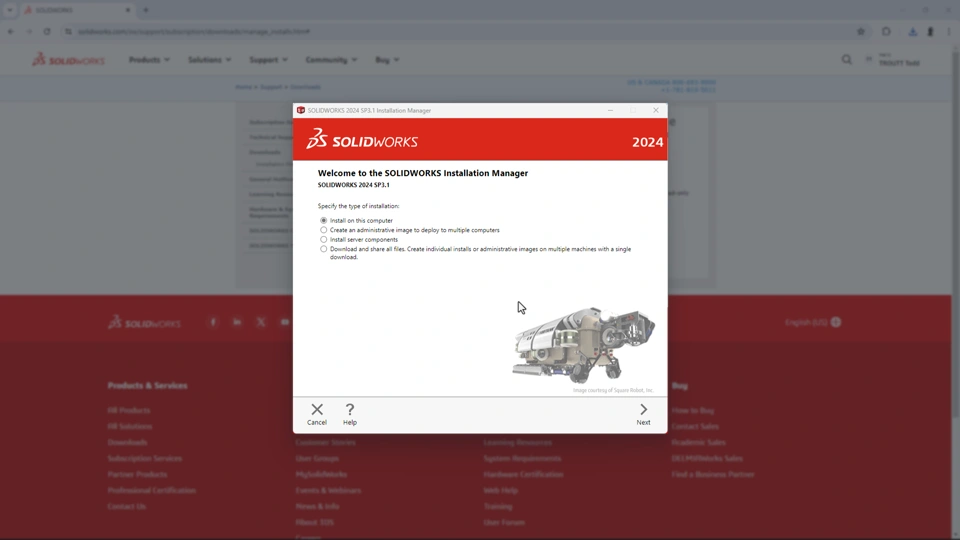Image resolution: width=960 pixels, height=540 pixels.
Task: Open Partner Products footer link
Action: [137, 474]
